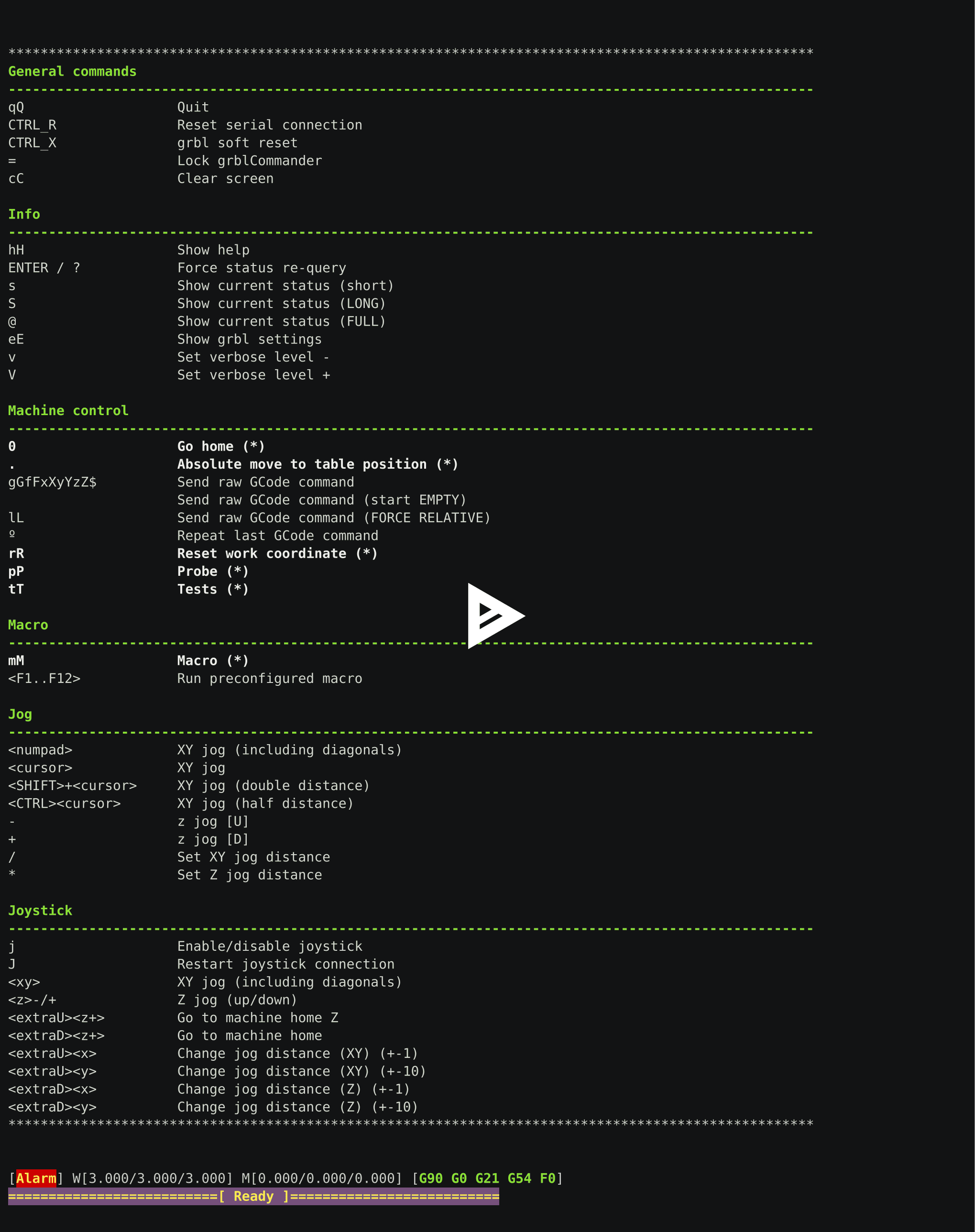
Task: Click the 'Joystick' section heading
Action: (40, 911)
